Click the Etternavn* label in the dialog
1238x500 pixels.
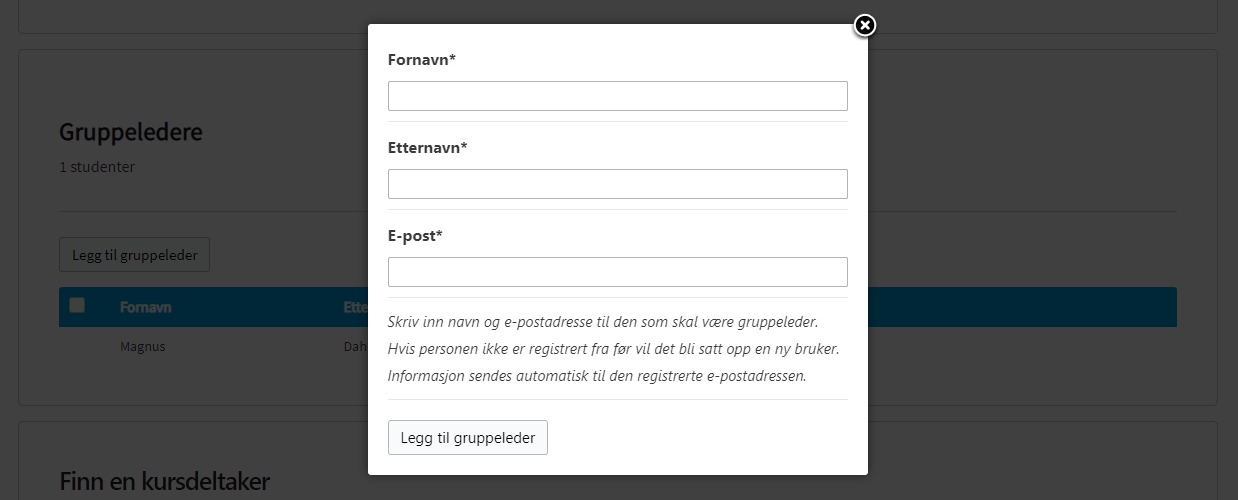pos(427,148)
